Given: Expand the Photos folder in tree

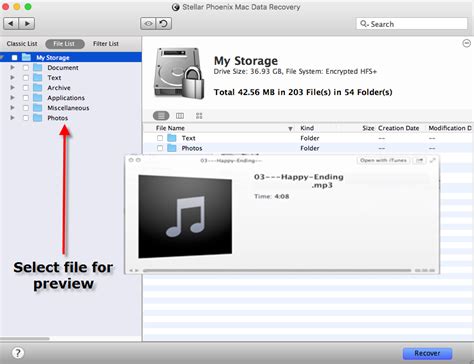Looking at the screenshot, I should tap(12, 118).
